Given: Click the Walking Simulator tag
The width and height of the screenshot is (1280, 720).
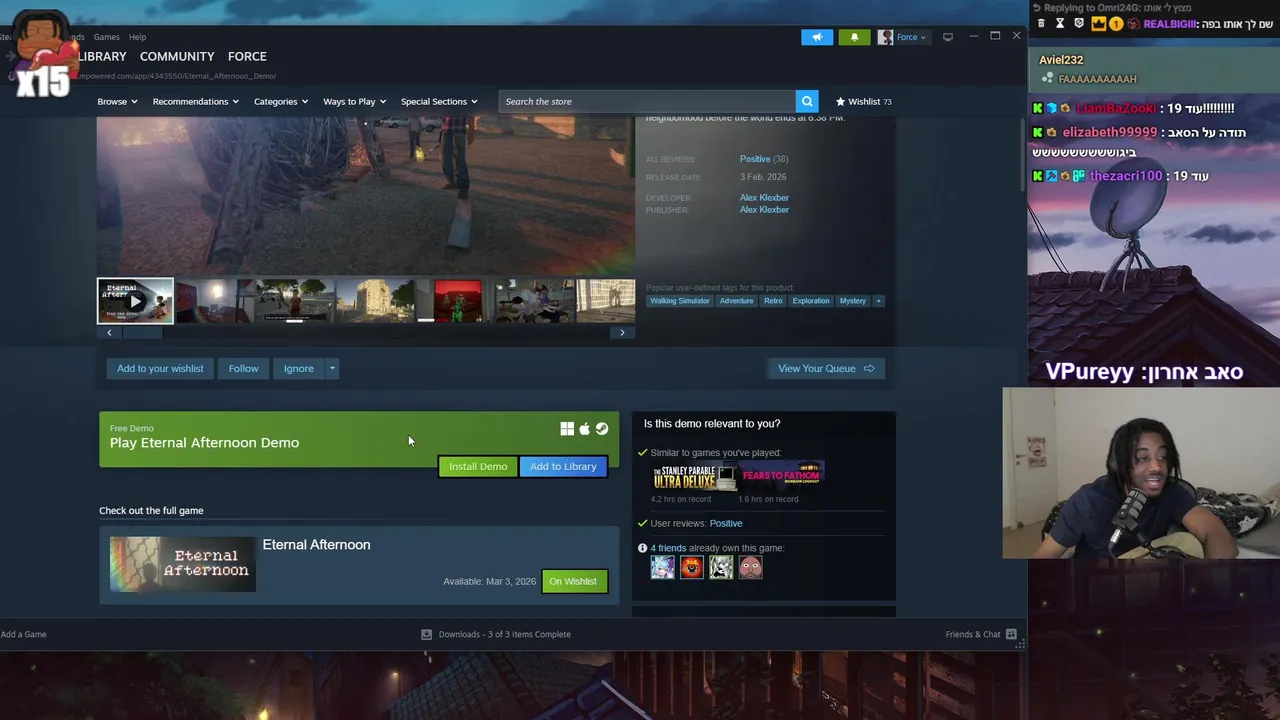Looking at the screenshot, I should (x=680, y=301).
